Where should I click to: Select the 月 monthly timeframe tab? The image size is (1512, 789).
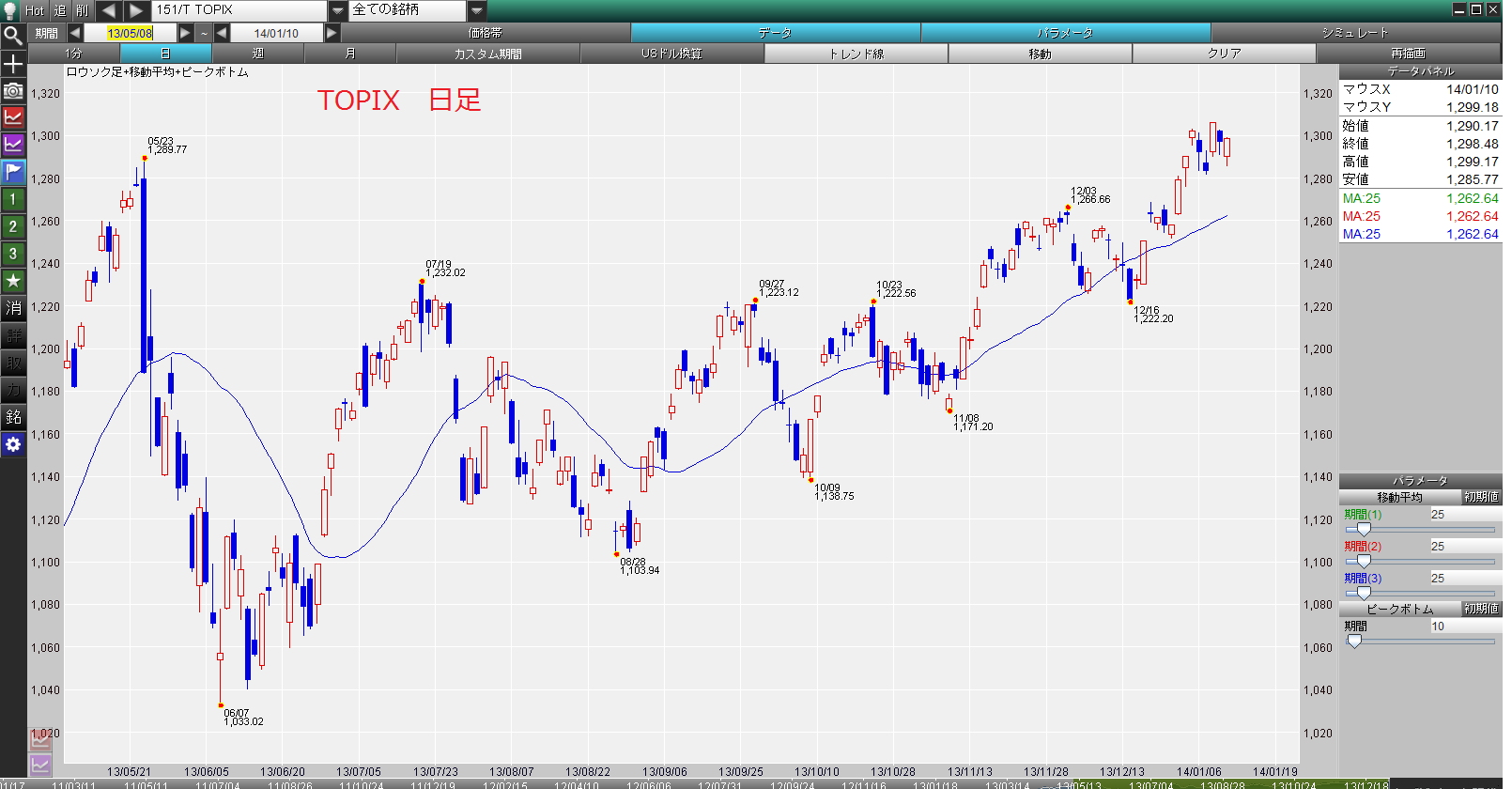click(350, 54)
